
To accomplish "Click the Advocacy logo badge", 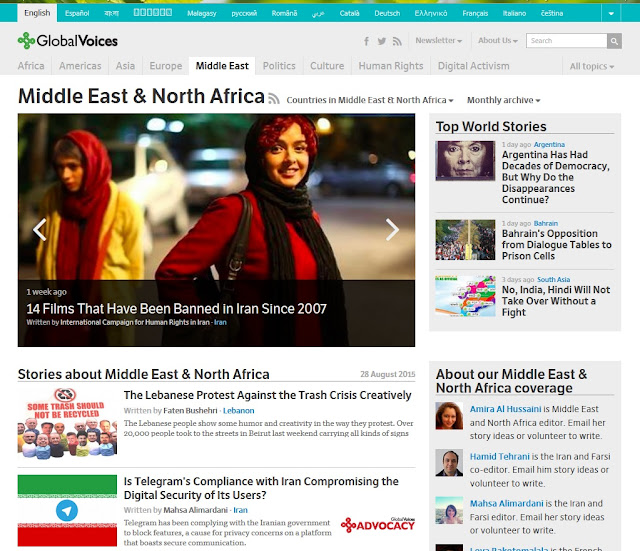I will pos(378,525).
